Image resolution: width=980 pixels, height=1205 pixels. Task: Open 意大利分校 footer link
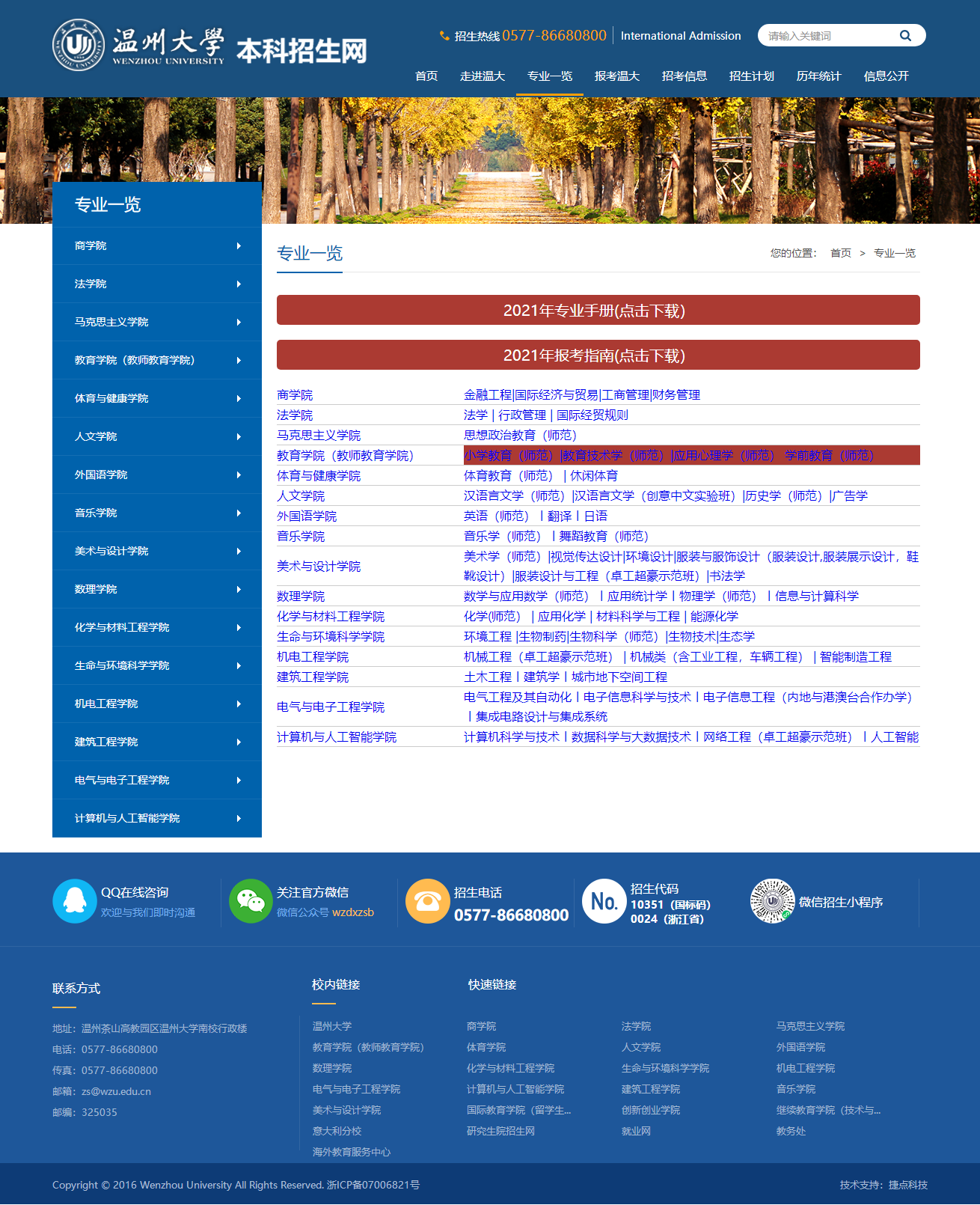[x=337, y=1131]
